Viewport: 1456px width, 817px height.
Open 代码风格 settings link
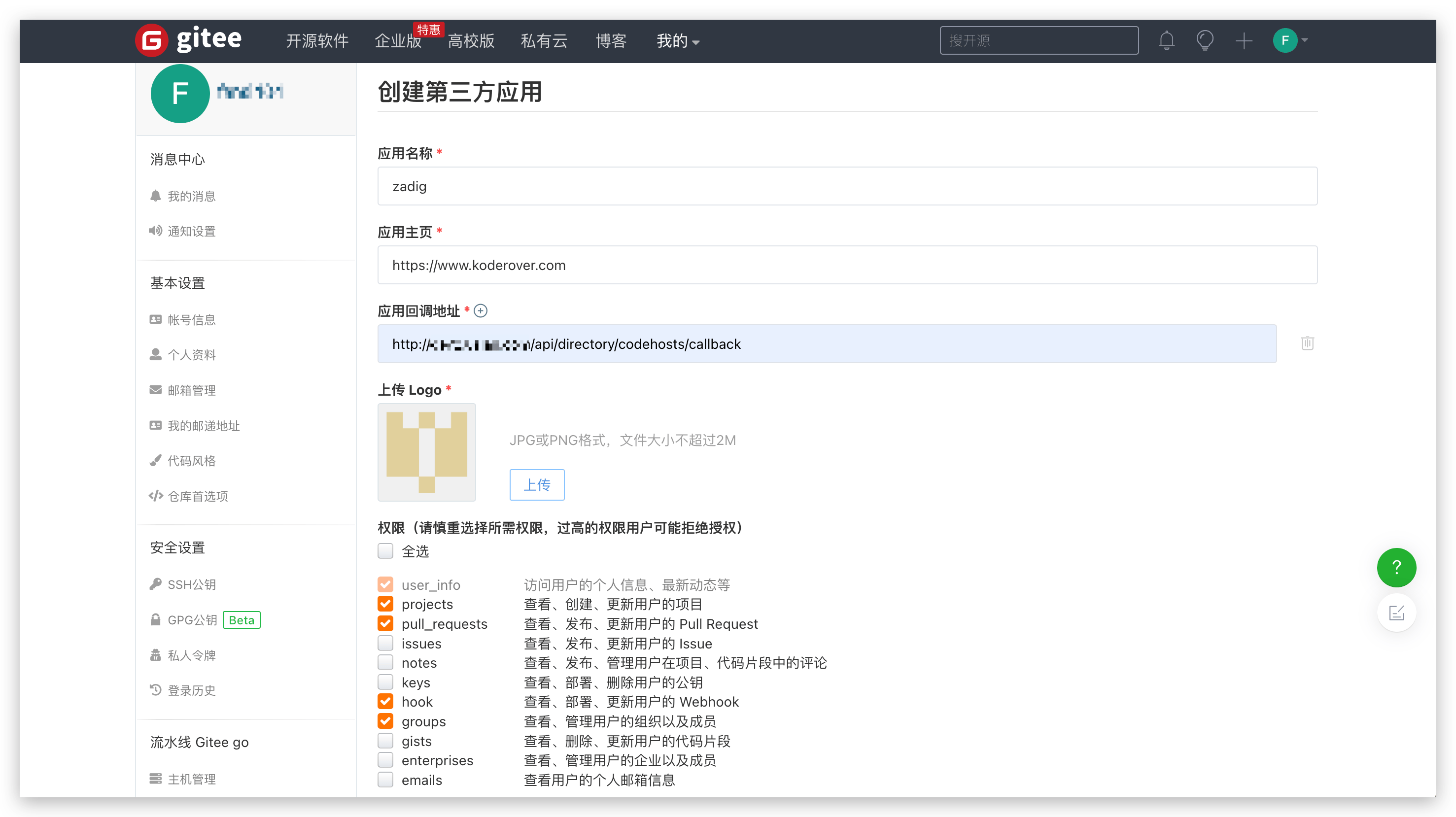pos(191,460)
